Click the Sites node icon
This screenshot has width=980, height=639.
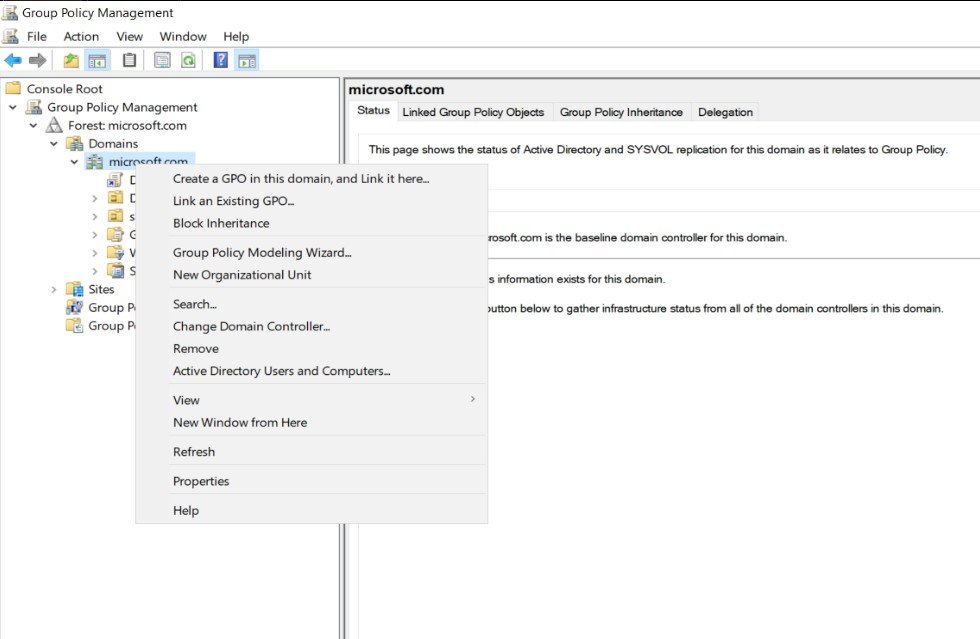[x=74, y=289]
